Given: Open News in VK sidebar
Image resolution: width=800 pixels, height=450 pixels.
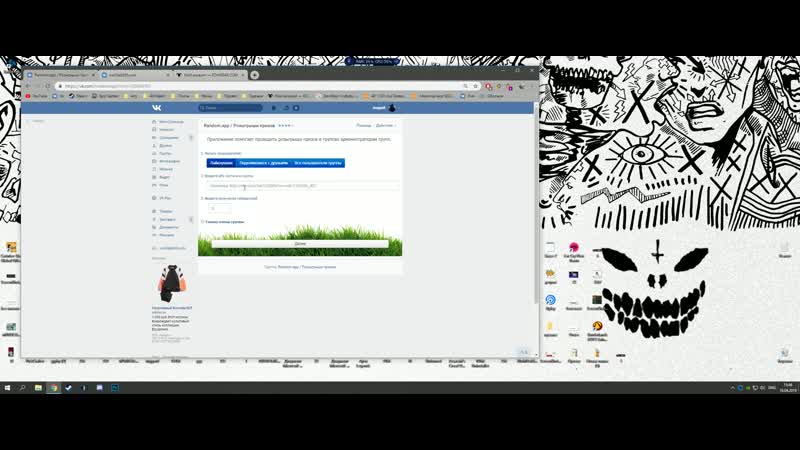Looking at the screenshot, I should click(164, 130).
